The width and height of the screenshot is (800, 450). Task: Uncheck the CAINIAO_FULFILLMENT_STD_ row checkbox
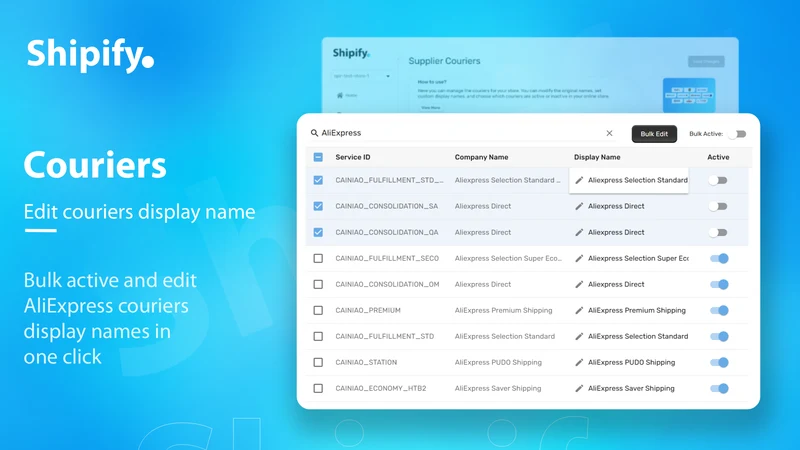pyautogui.click(x=318, y=180)
